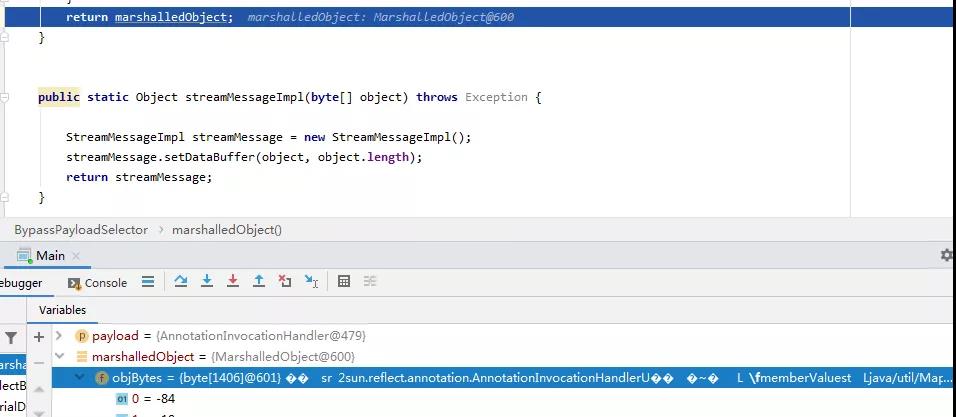The image size is (956, 417).
Task: Click the Show Execution Point lines icon
Action: point(148,282)
